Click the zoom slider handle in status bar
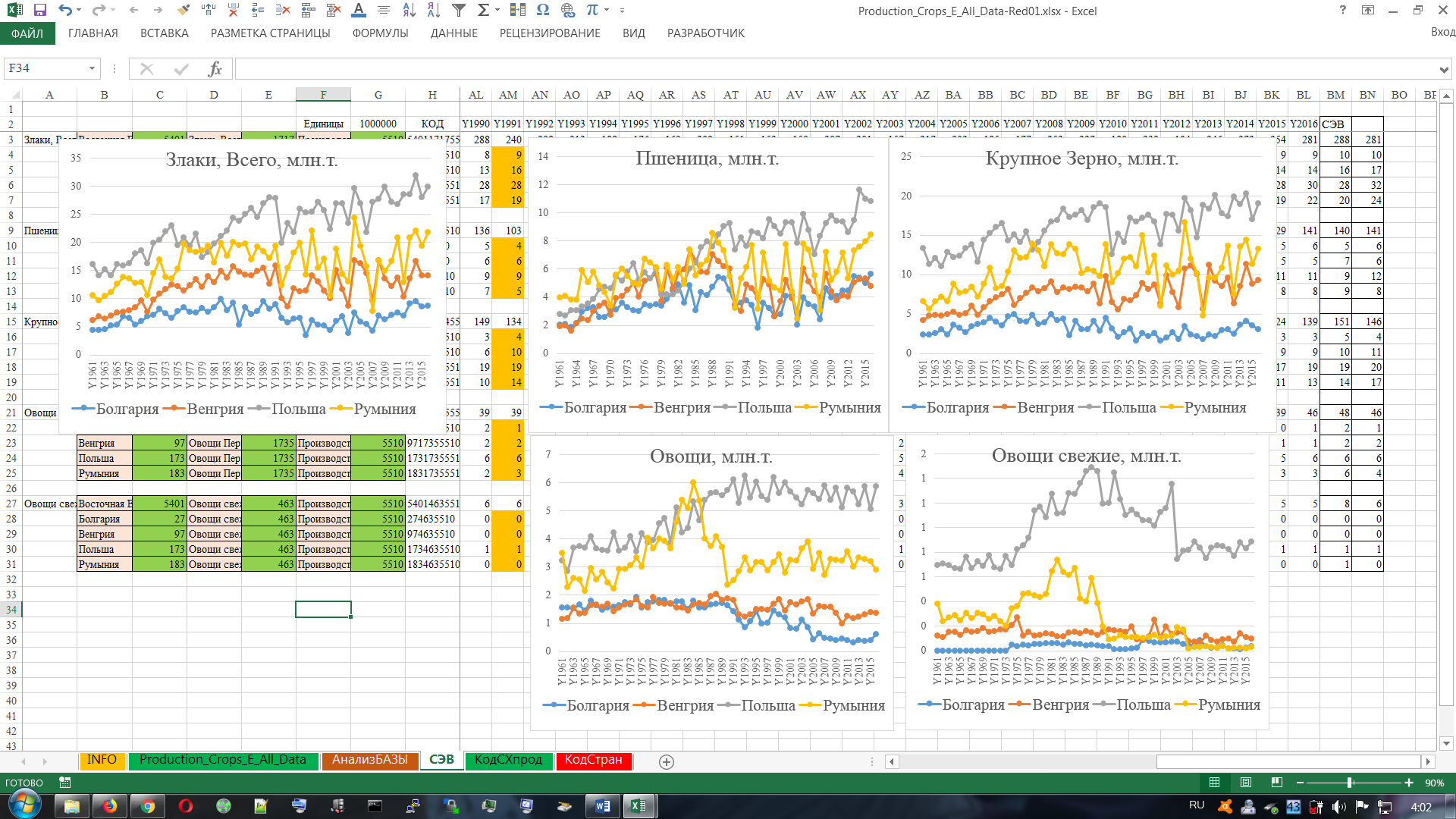The image size is (1456, 819). [x=1350, y=783]
